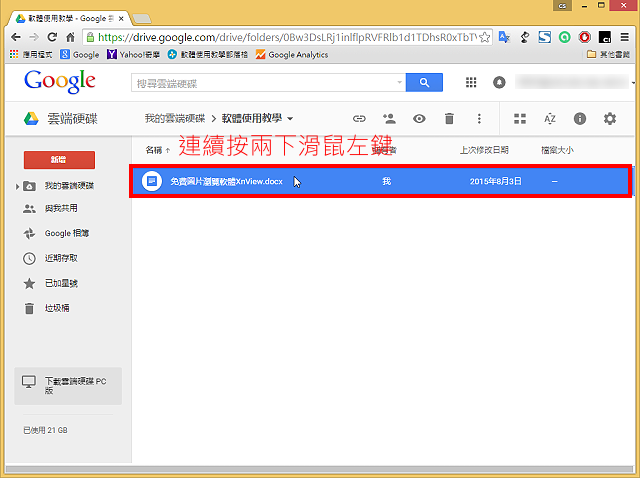
Task: Click the preview eye icon
Action: point(419,119)
